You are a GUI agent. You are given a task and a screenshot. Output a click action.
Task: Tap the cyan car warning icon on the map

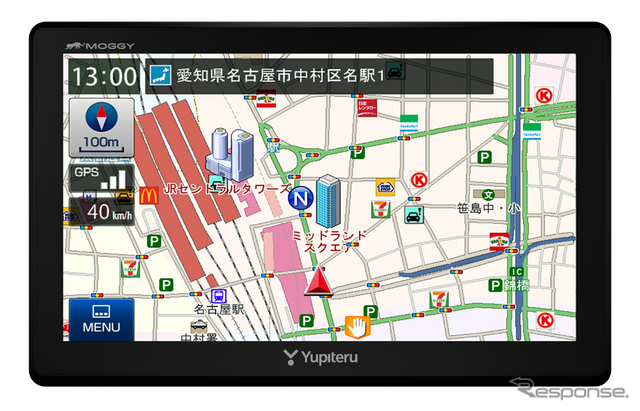[x=414, y=215]
